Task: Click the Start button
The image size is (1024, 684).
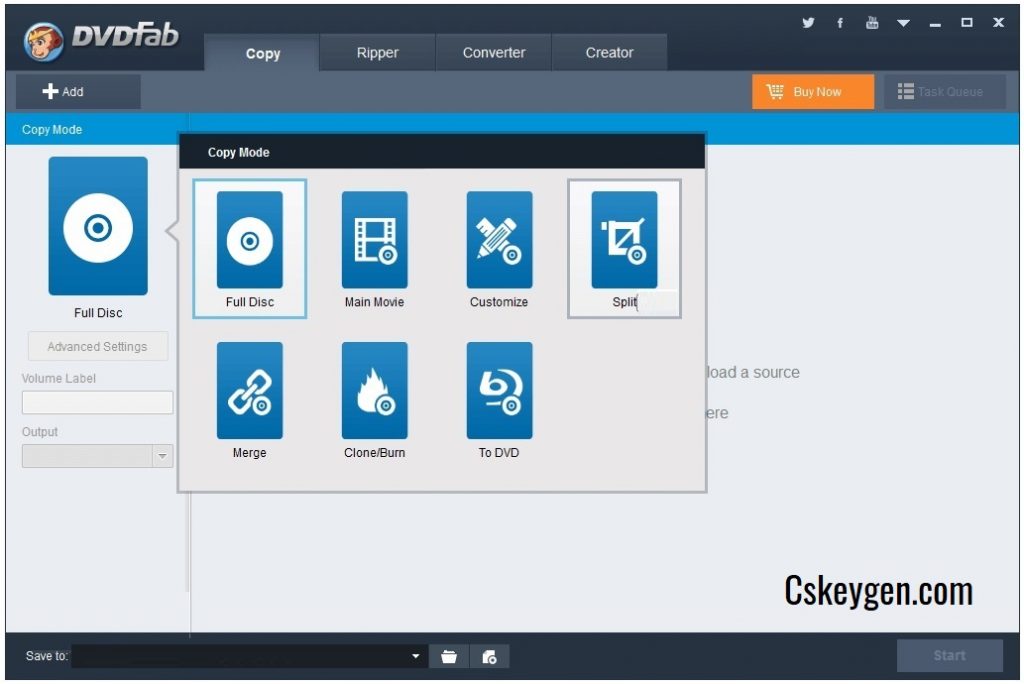Action: pyautogui.click(x=950, y=655)
